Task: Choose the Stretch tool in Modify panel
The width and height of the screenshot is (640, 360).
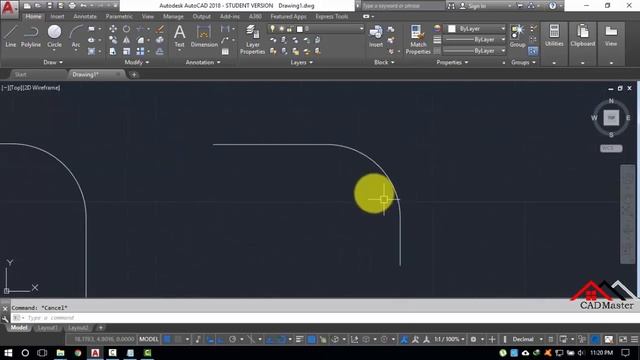Action: coord(113,51)
